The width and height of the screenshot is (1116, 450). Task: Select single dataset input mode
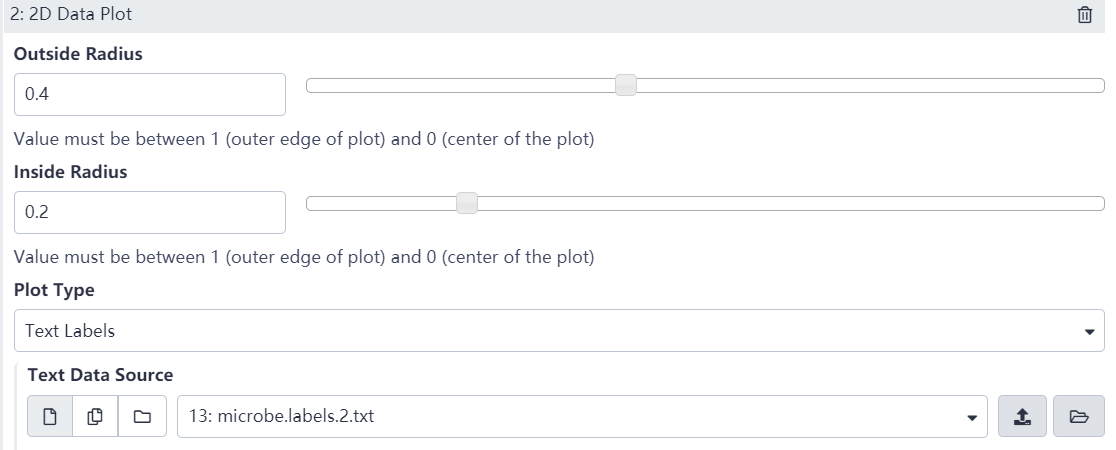51,417
